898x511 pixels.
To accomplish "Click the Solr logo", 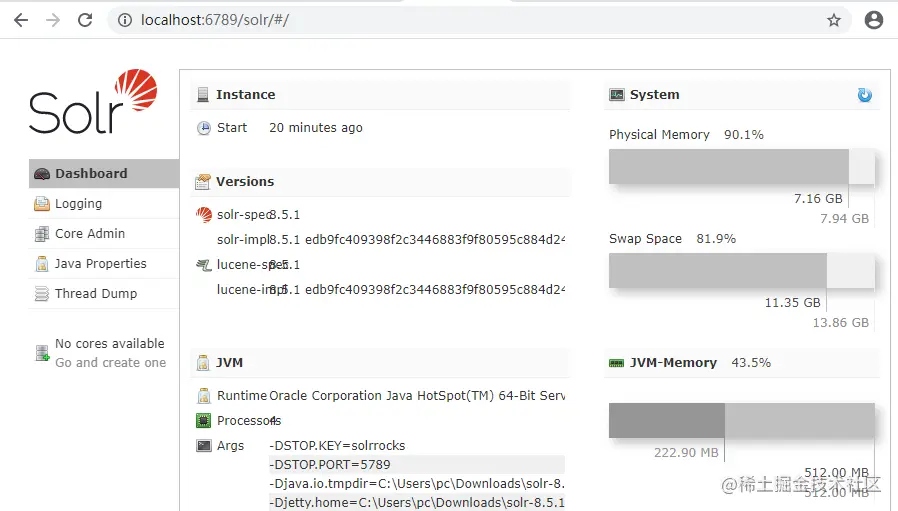I will pos(93,101).
